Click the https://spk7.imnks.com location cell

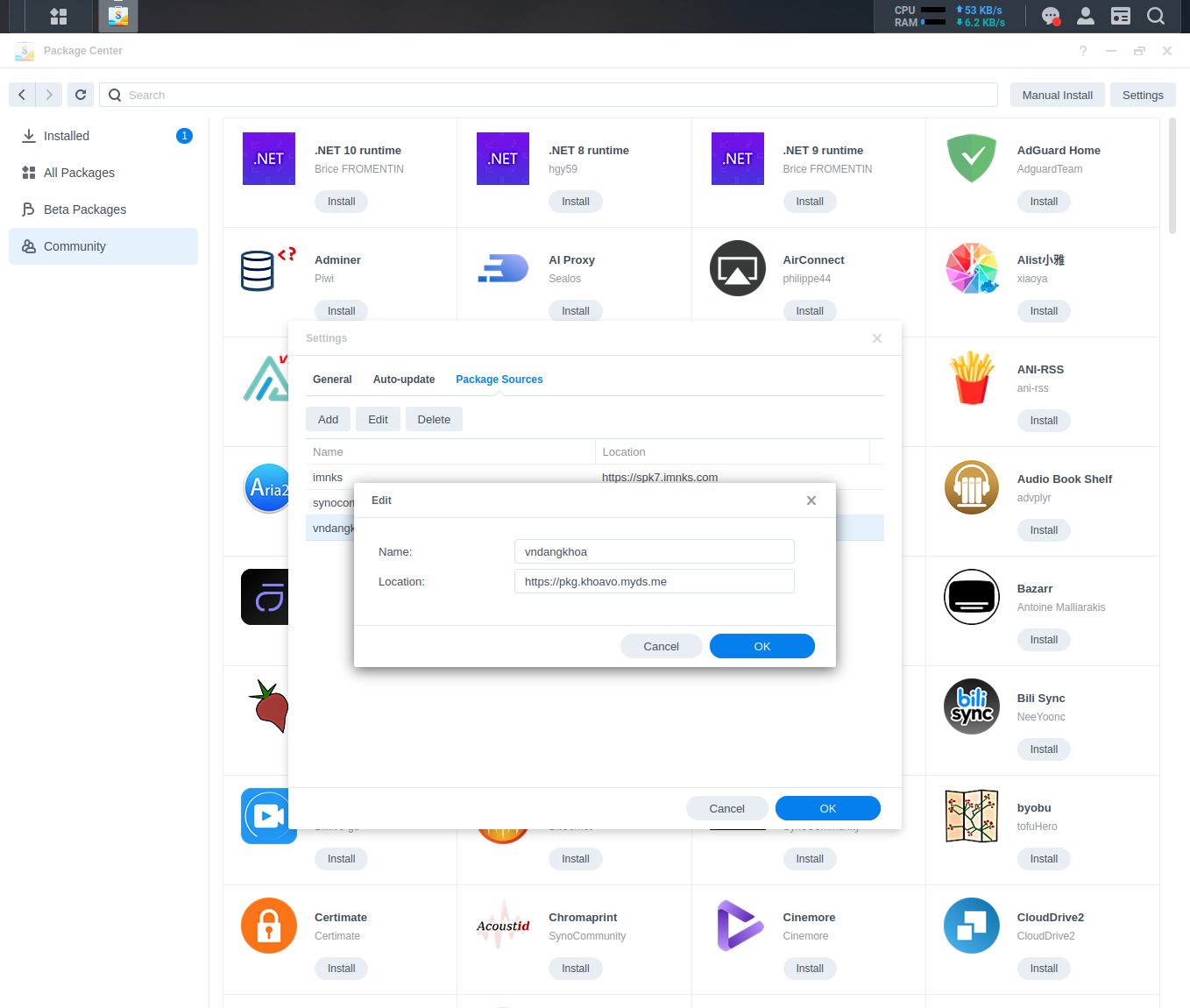pyautogui.click(x=660, y=477)
